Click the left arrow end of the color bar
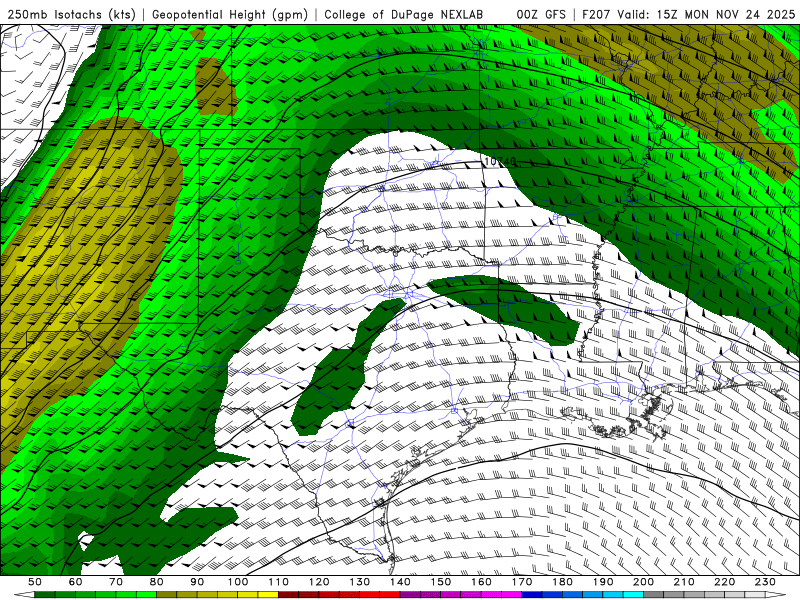The width and height of the screenshot is (800, 600). (24, 594)
